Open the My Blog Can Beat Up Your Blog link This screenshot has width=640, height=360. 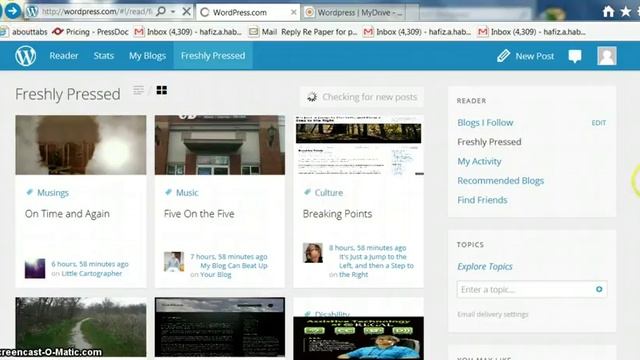[x=233, y=270]
